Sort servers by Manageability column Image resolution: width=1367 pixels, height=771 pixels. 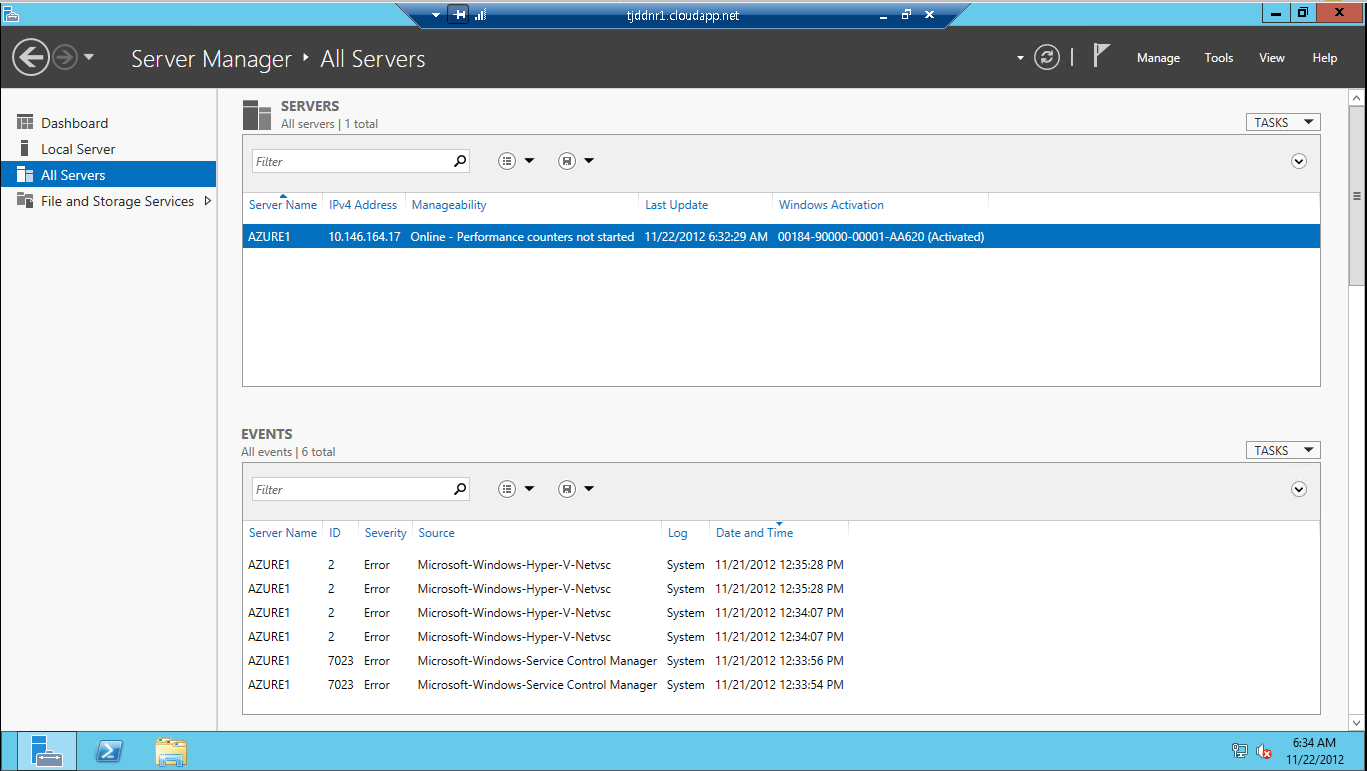(x=449, y=205)
